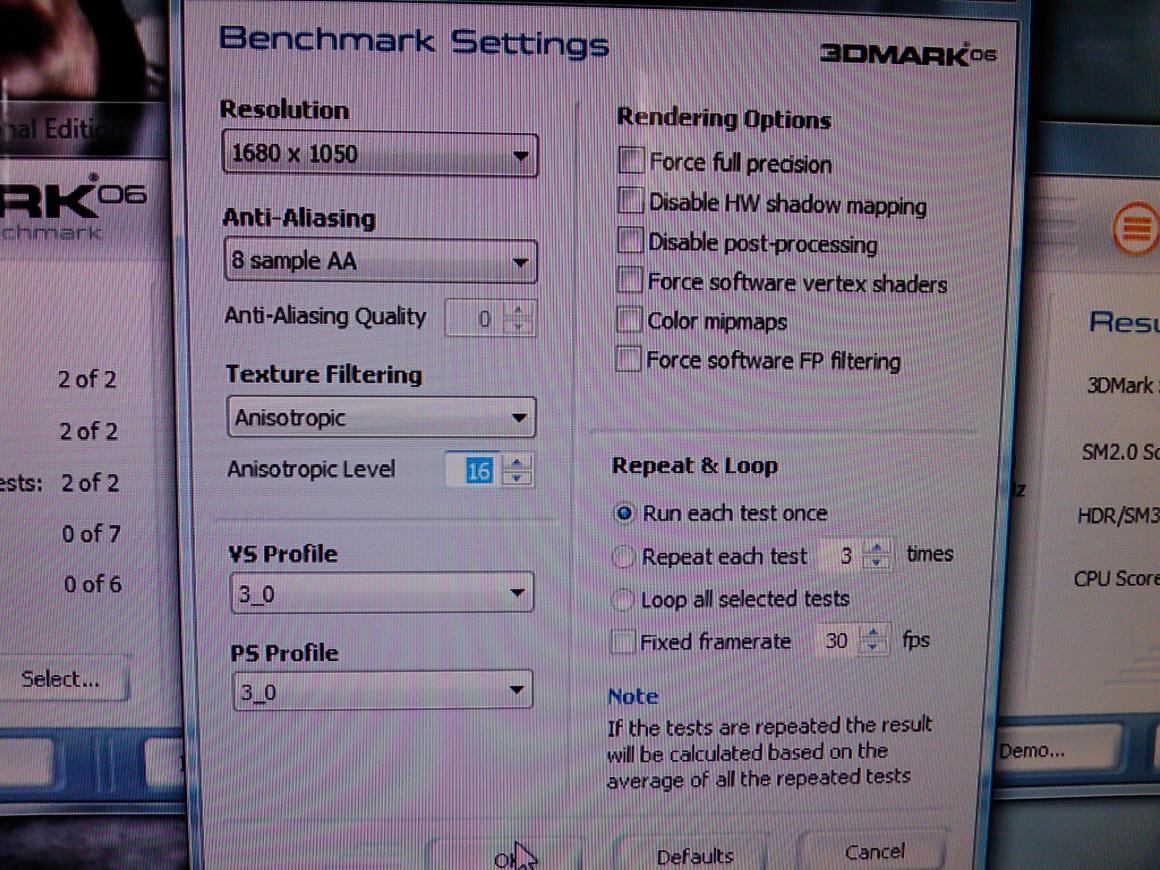Click the '0 of 7' tests count text
Viewport: 1160px width, 870px height.
[x=90, y=533]
